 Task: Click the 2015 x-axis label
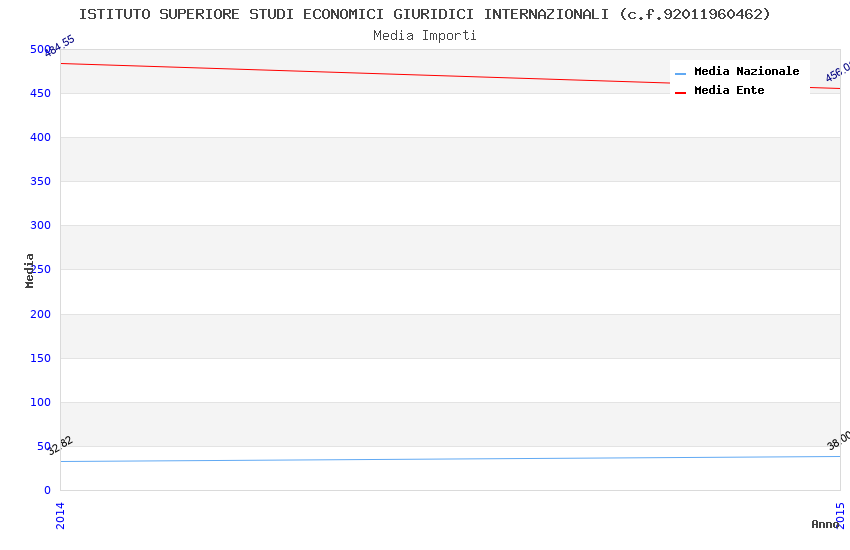coord(840,515)
